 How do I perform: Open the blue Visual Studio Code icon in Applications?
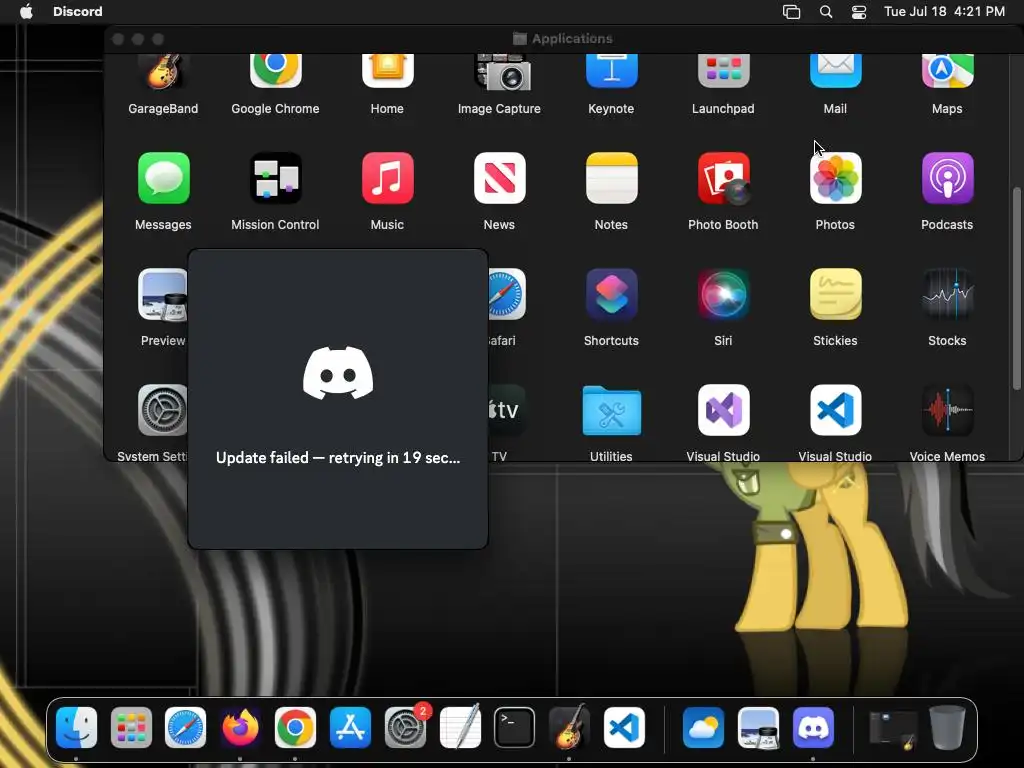(835, 410)
